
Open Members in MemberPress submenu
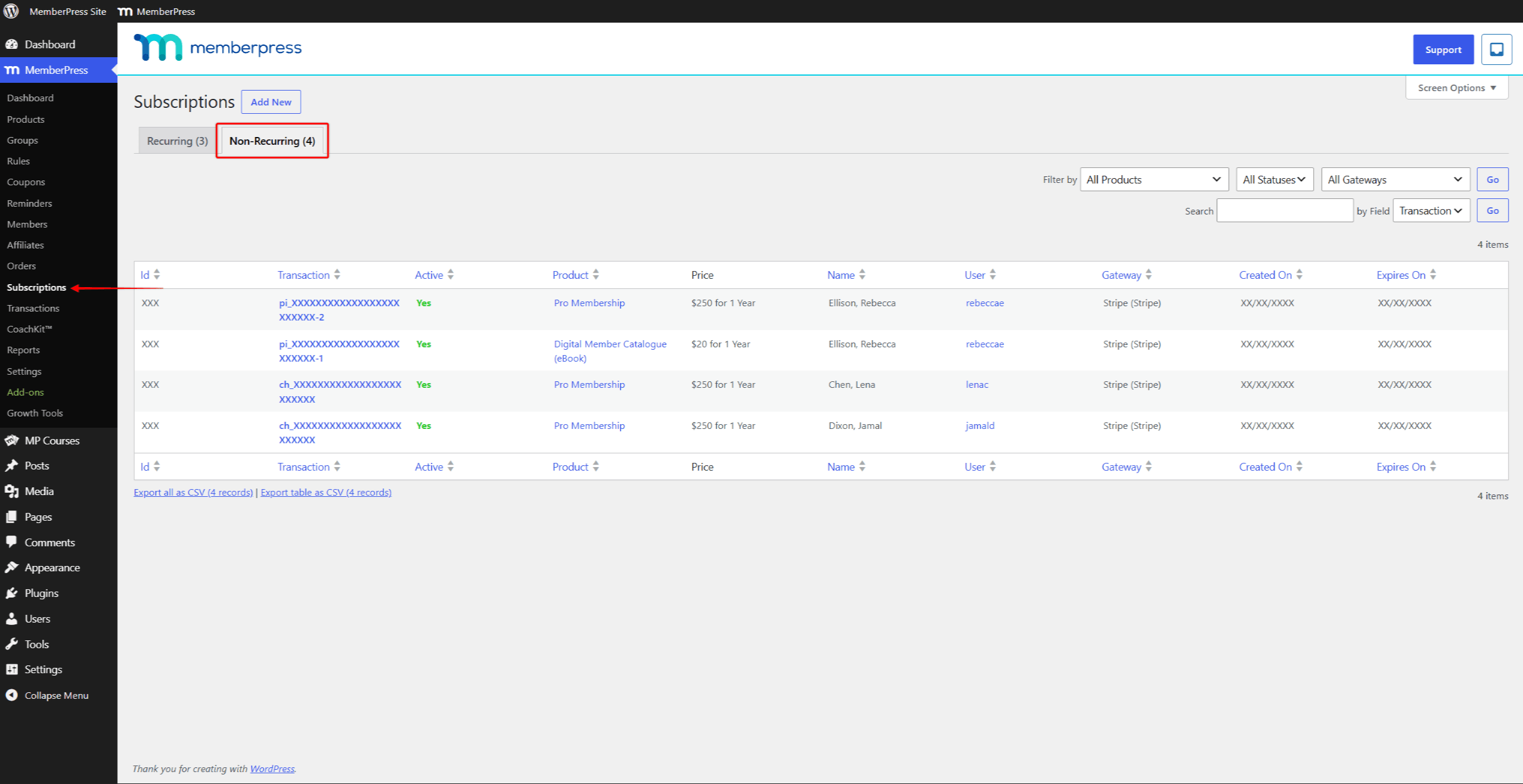pos(27,224)
